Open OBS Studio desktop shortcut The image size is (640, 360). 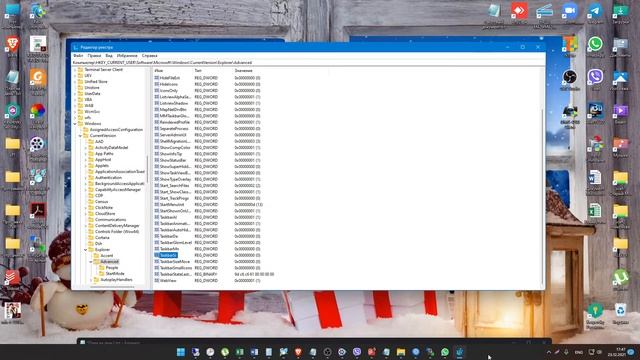click(570, 78)
